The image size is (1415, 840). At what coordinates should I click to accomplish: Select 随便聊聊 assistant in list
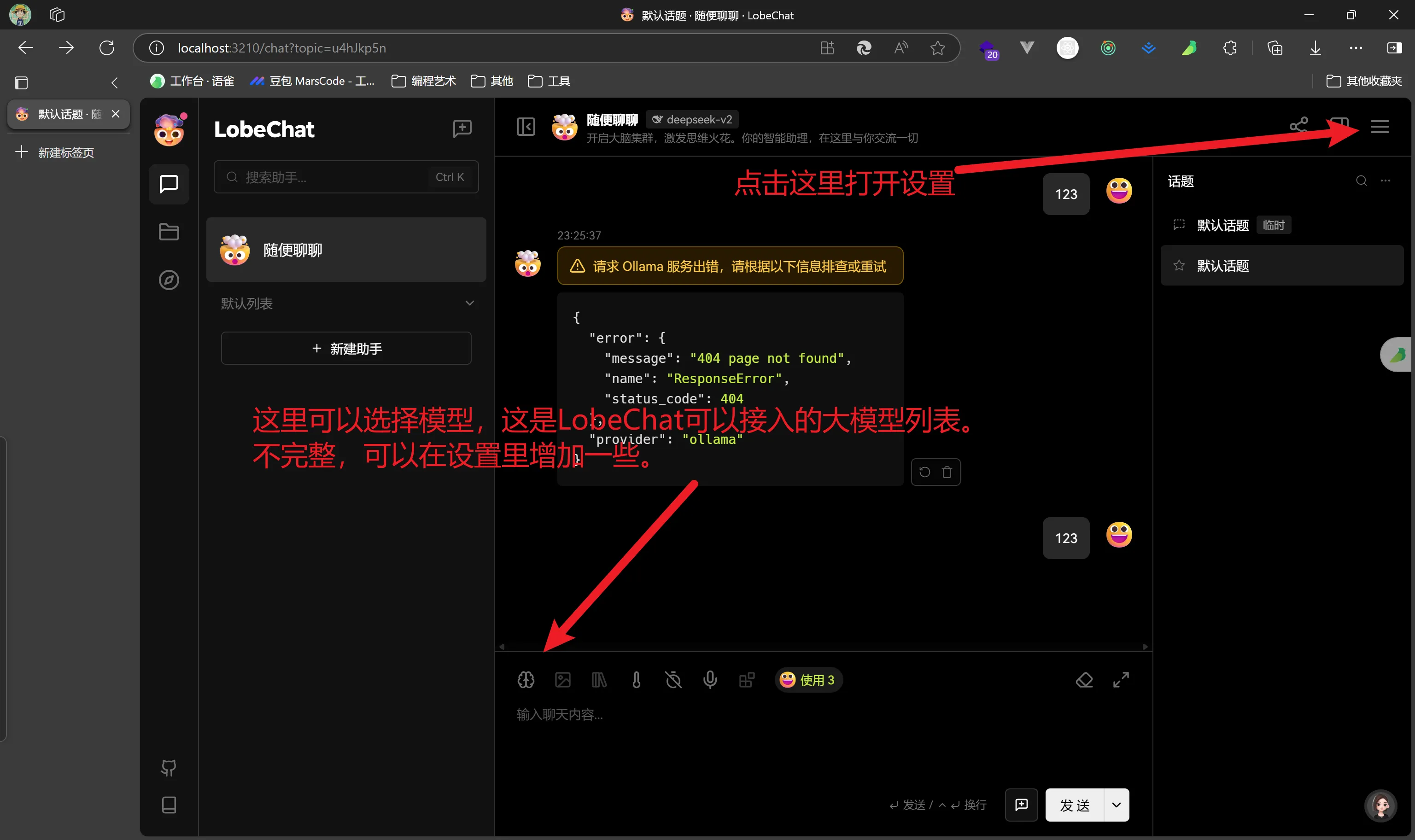[x=346, y=250]
